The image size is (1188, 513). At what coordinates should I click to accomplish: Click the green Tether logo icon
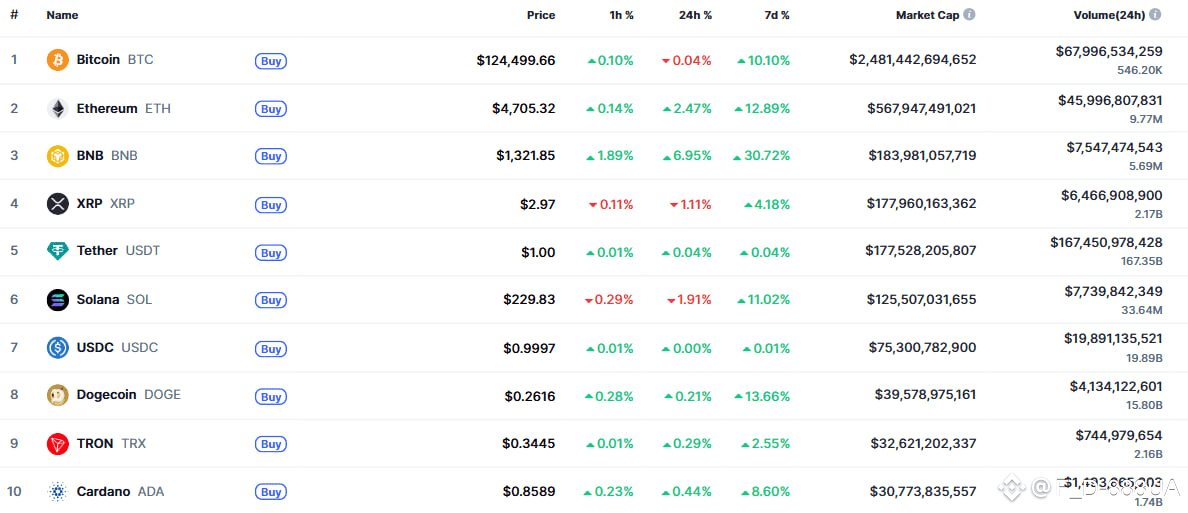(x=58, y=251)
